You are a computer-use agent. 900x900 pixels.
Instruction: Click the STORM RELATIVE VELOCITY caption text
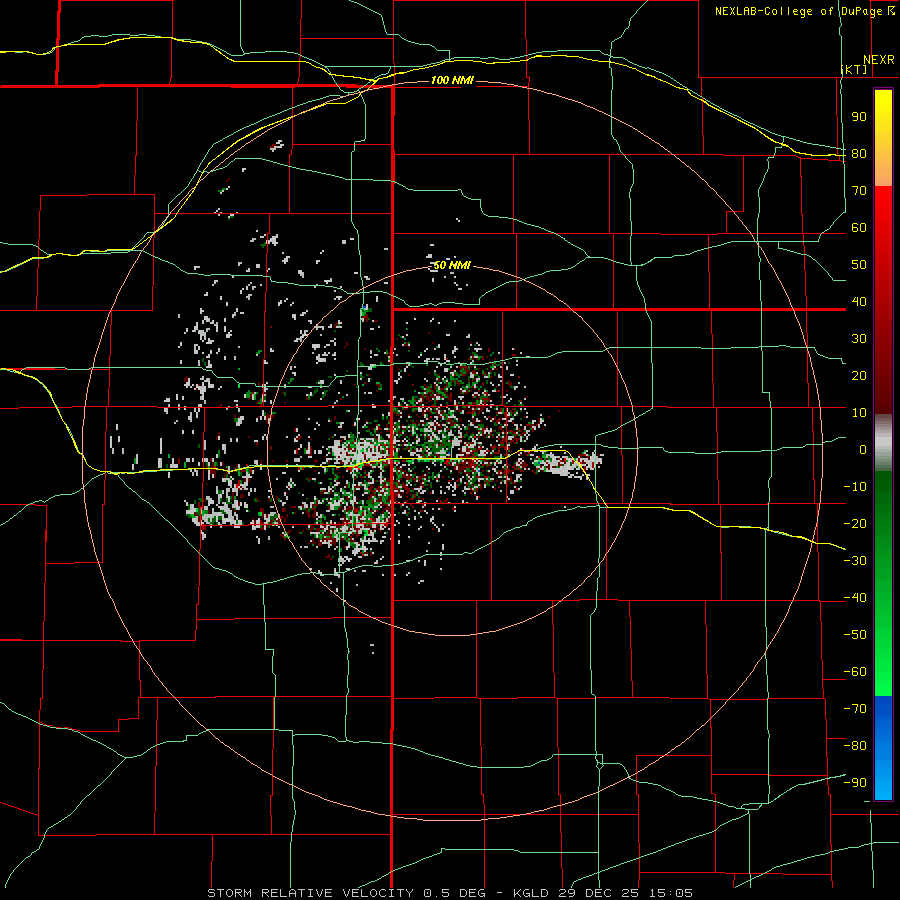[309, 893]
